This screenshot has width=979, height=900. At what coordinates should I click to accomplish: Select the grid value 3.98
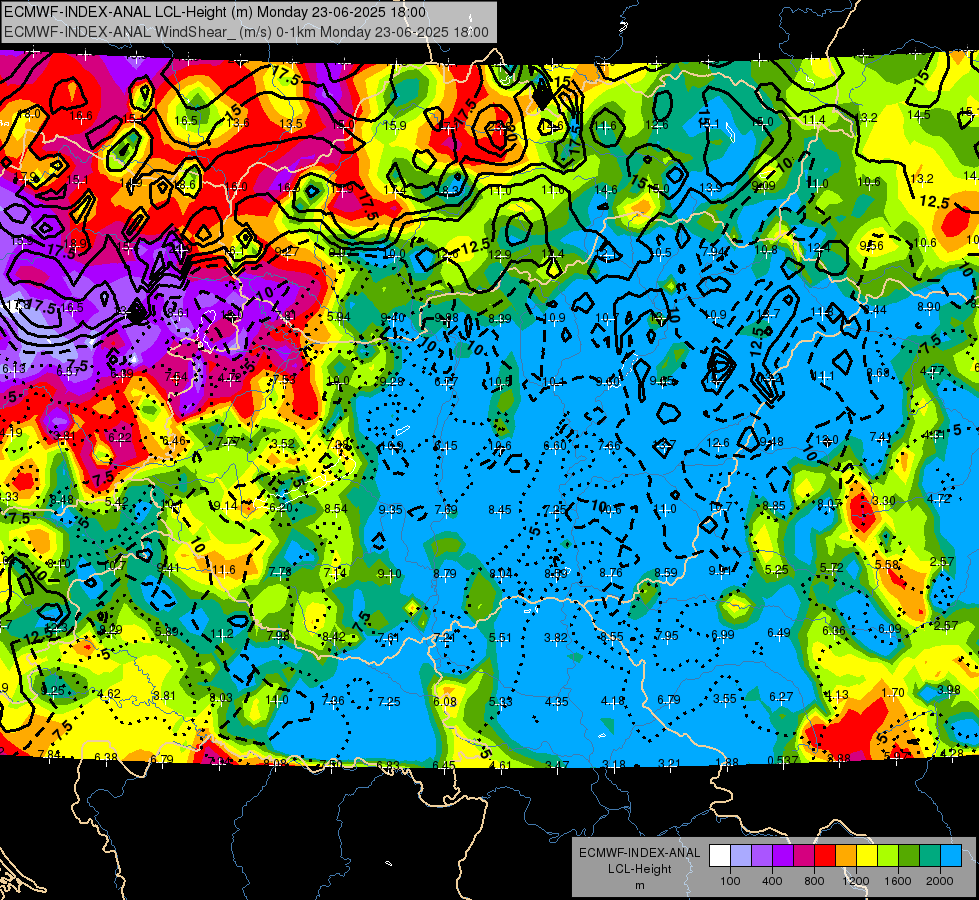click(948, 690)
